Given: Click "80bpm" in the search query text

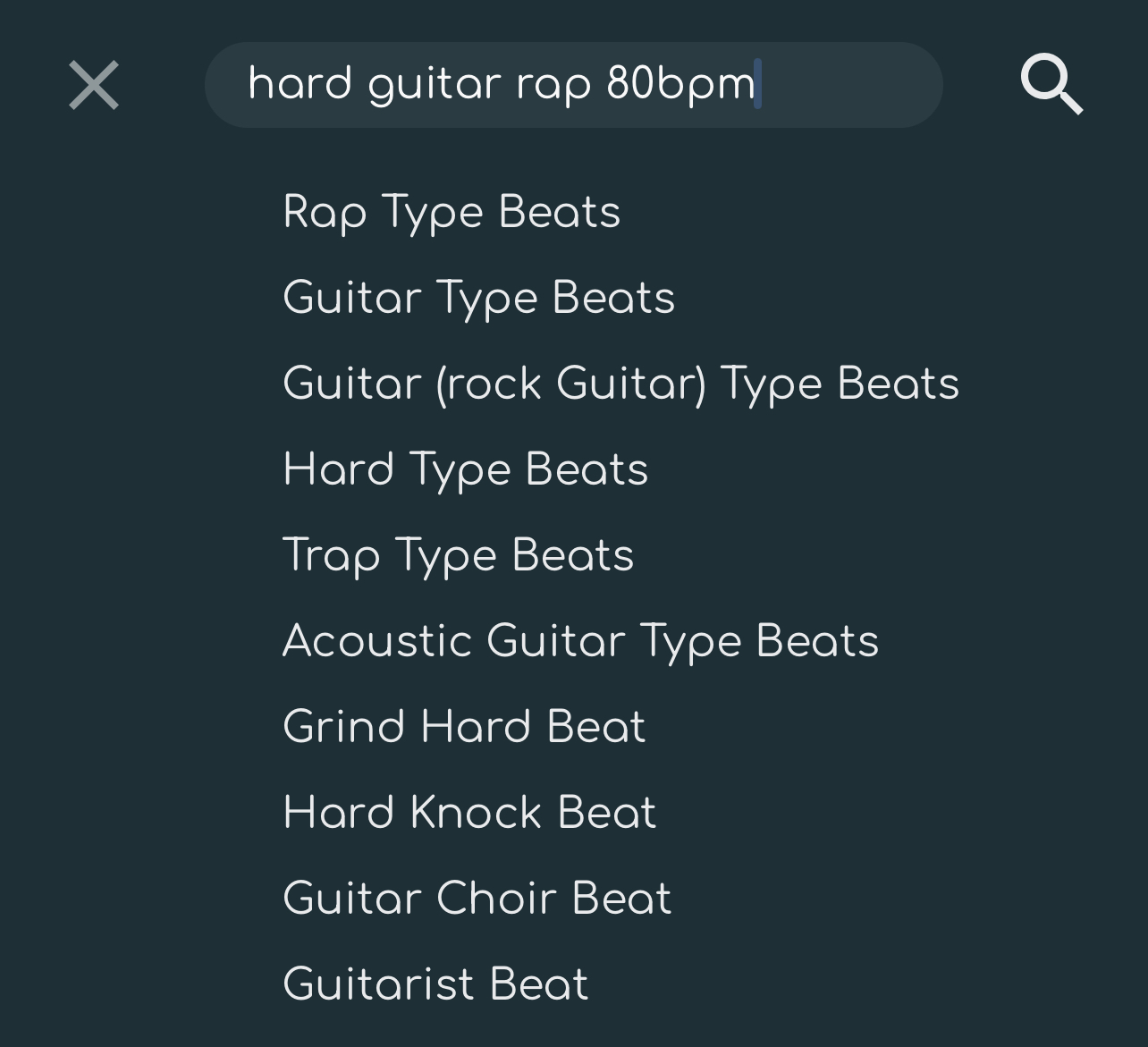Looking at the screenshot, I should coord(680,84).
